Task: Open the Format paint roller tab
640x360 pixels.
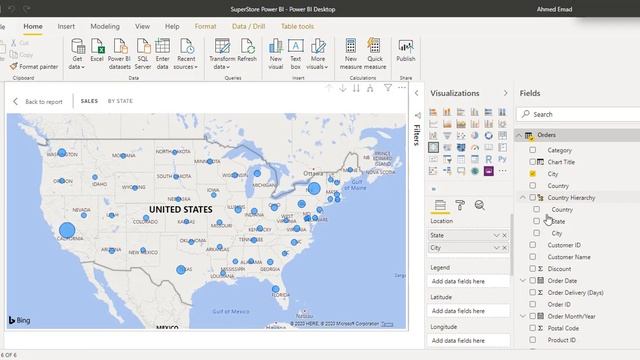Action: [460, 205]
